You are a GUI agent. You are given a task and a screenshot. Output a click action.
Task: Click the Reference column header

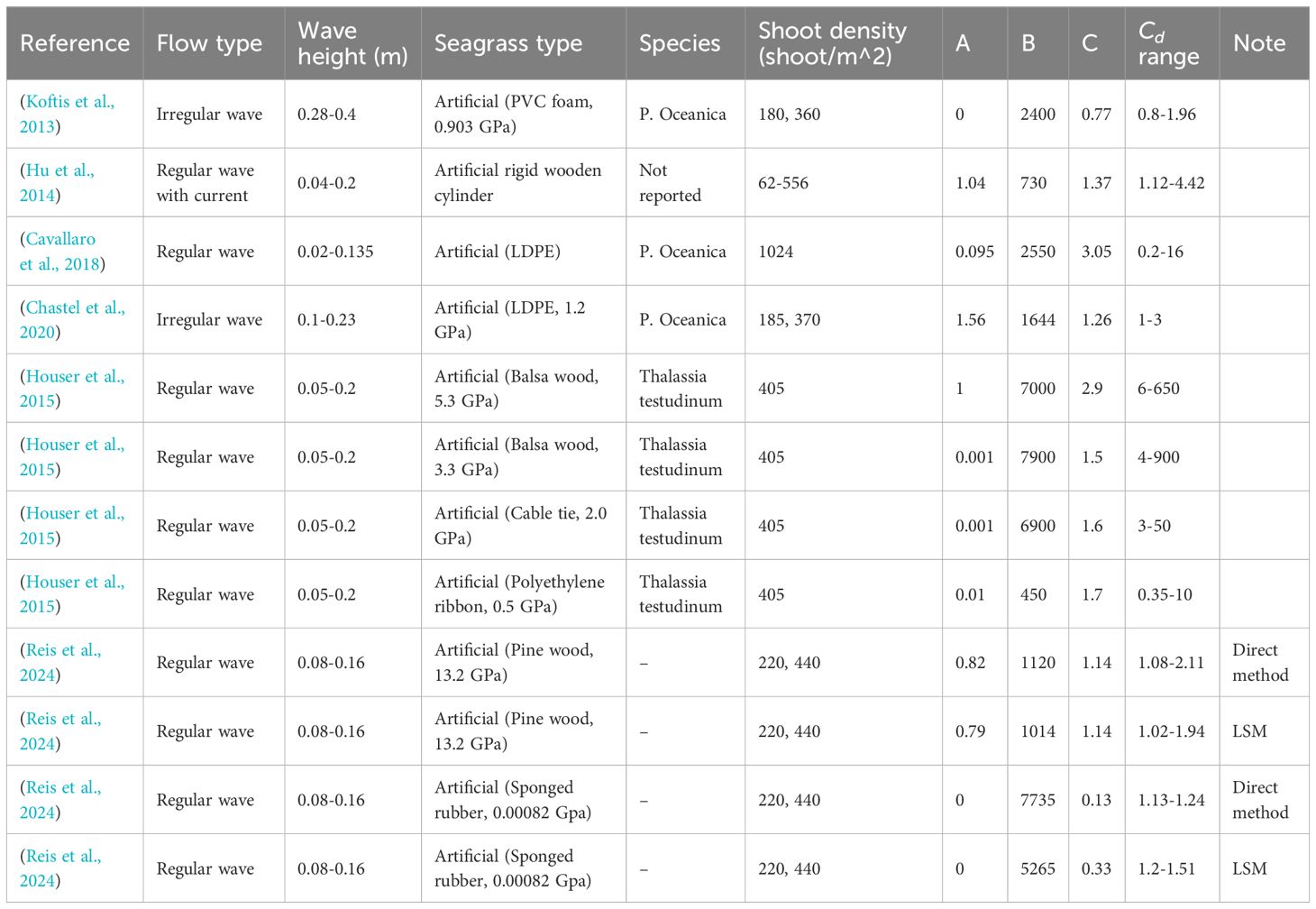click(x=75, y=43)
